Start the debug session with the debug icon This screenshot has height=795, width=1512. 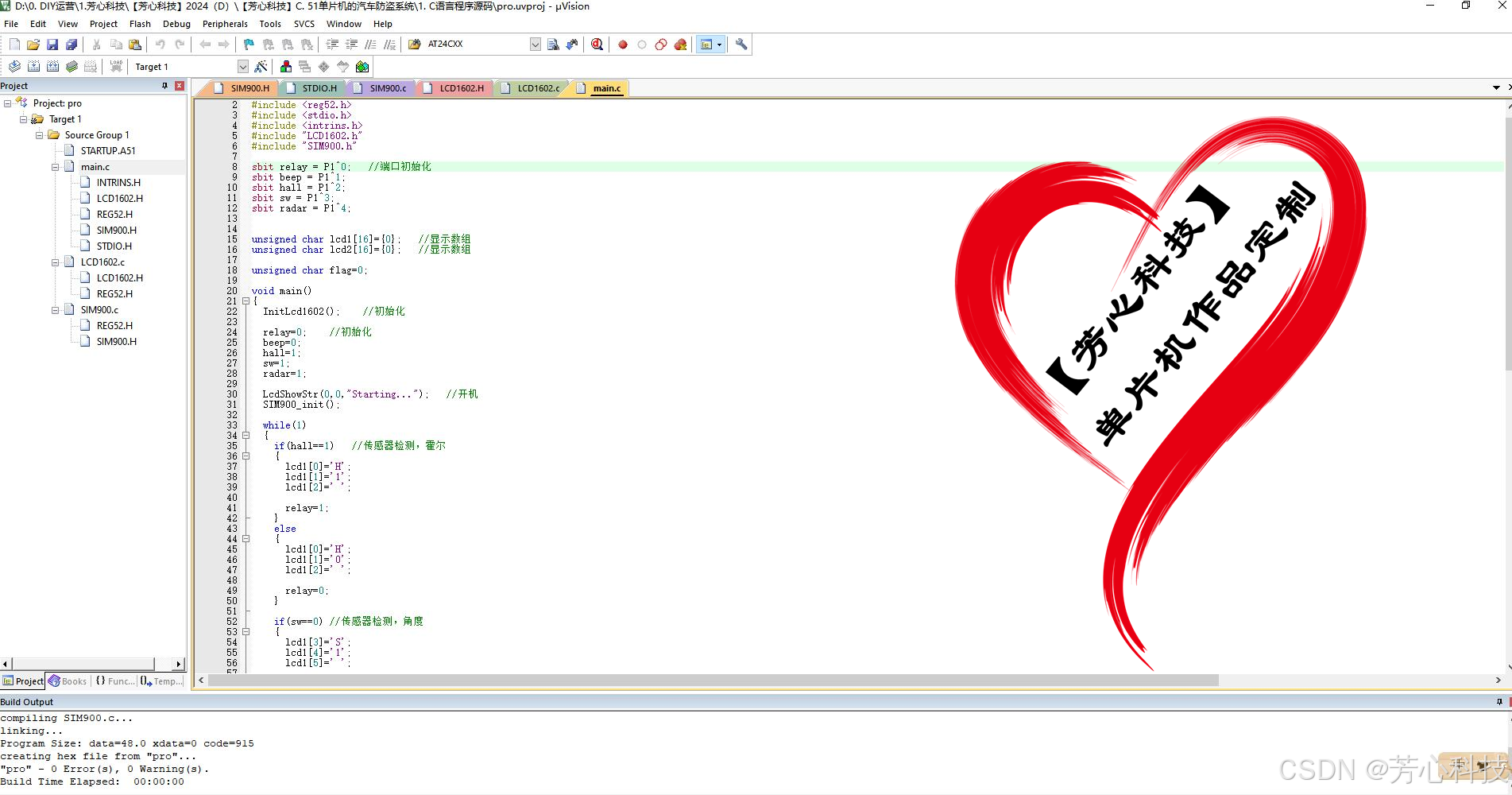pyautogui.click(x=597, y=45)
